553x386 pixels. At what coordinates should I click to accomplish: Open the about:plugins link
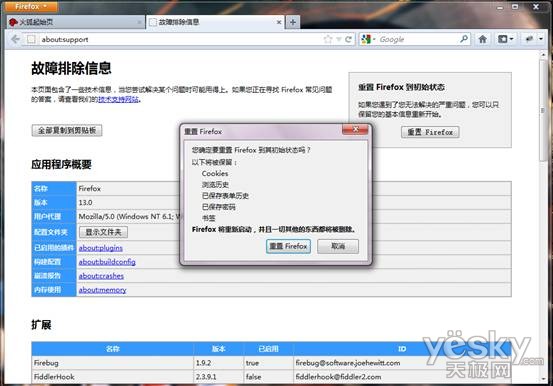click(101, 248)
